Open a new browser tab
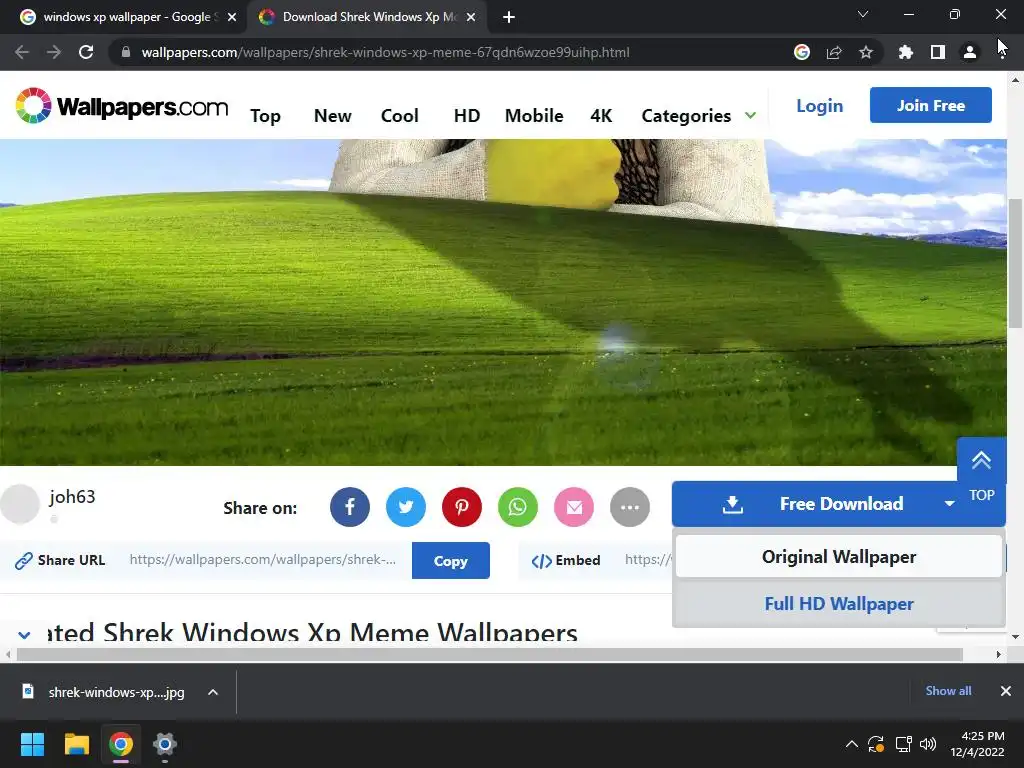 click(x=509, y=17)
